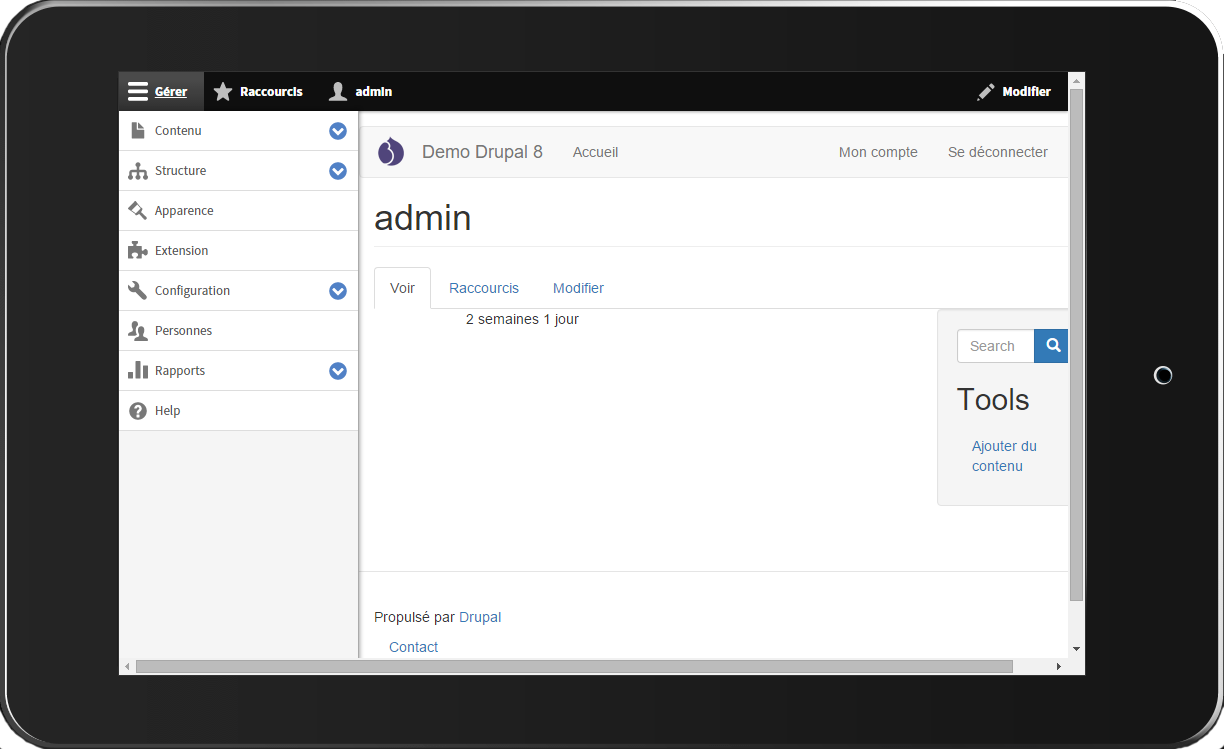Viewport: 1224px width, 749px height.
Task: Click the Tools block heading
Action: [x=993, y=399]
